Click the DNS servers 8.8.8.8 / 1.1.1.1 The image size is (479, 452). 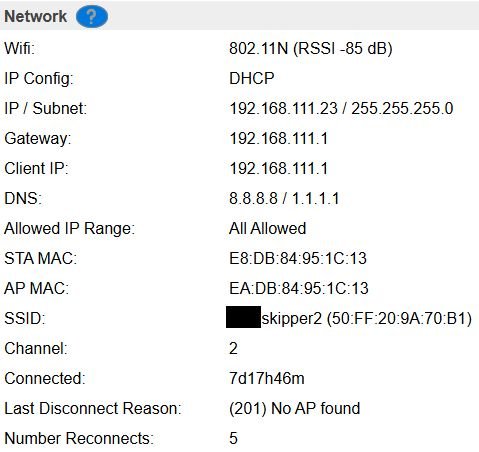pos(284,198)
